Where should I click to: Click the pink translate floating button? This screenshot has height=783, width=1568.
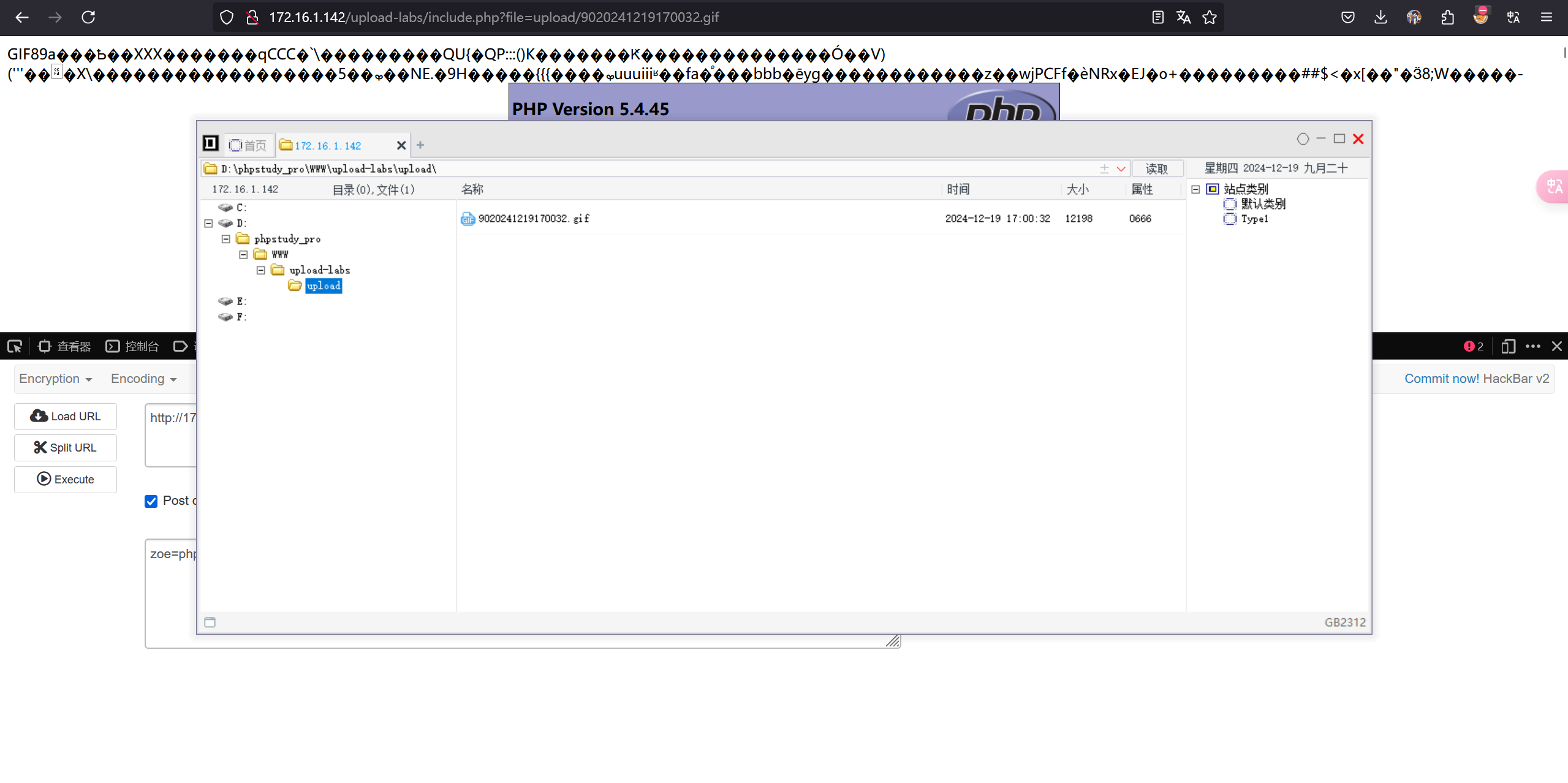[x=1554, y=186]
